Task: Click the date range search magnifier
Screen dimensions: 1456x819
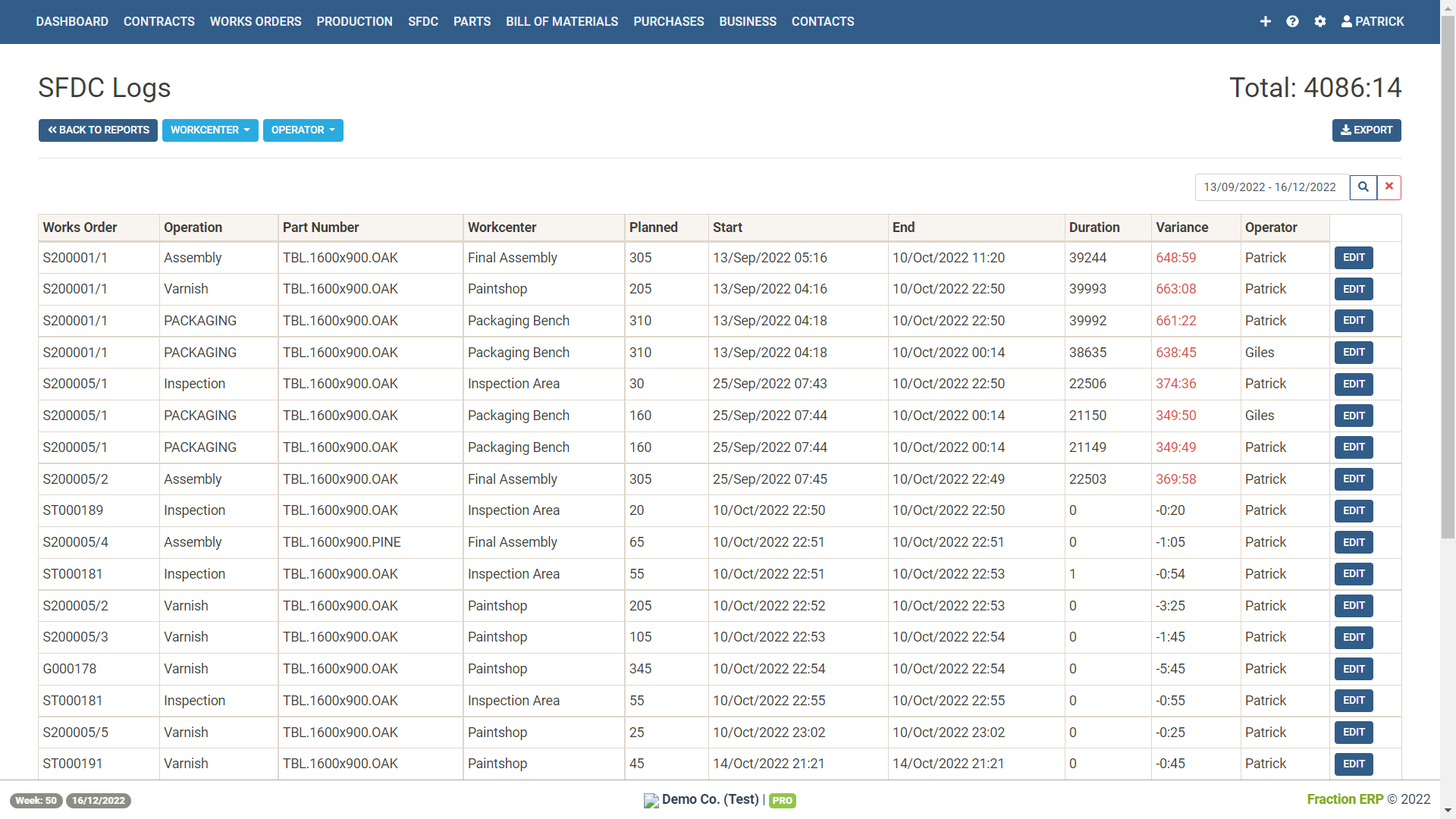Action: pos(1363,187)
